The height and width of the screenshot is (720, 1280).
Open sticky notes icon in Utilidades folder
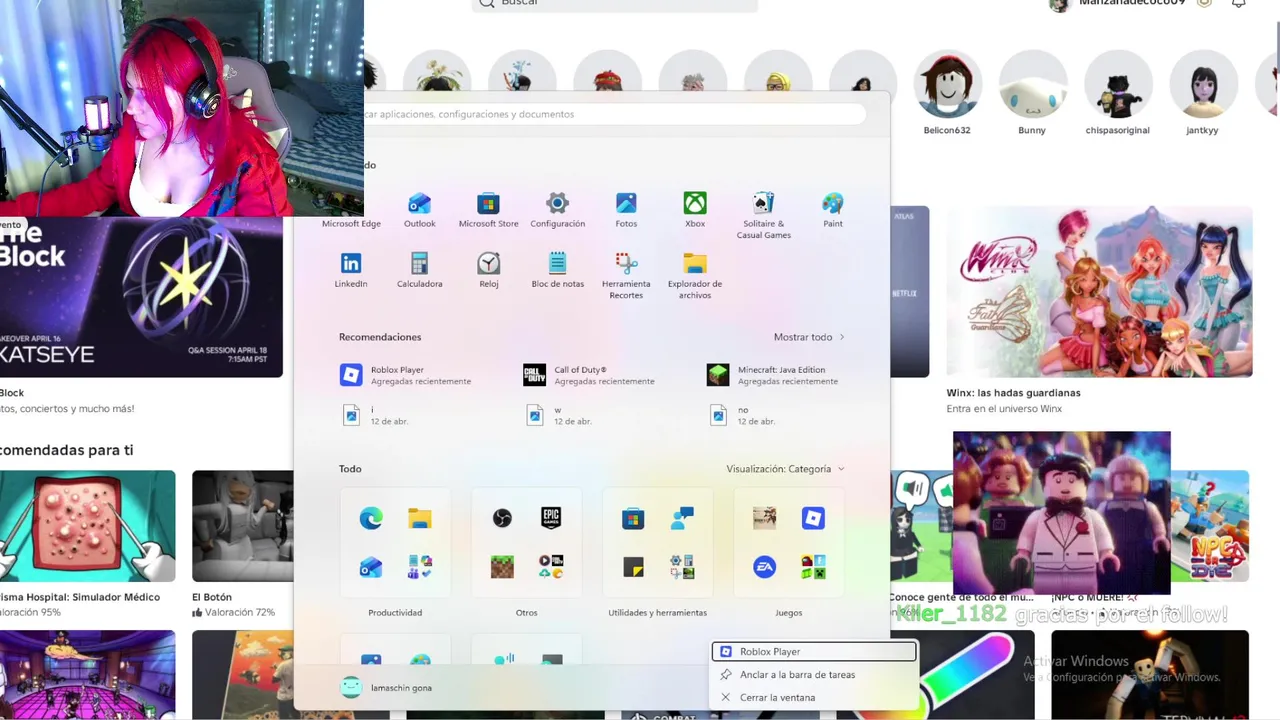[633, 567]
